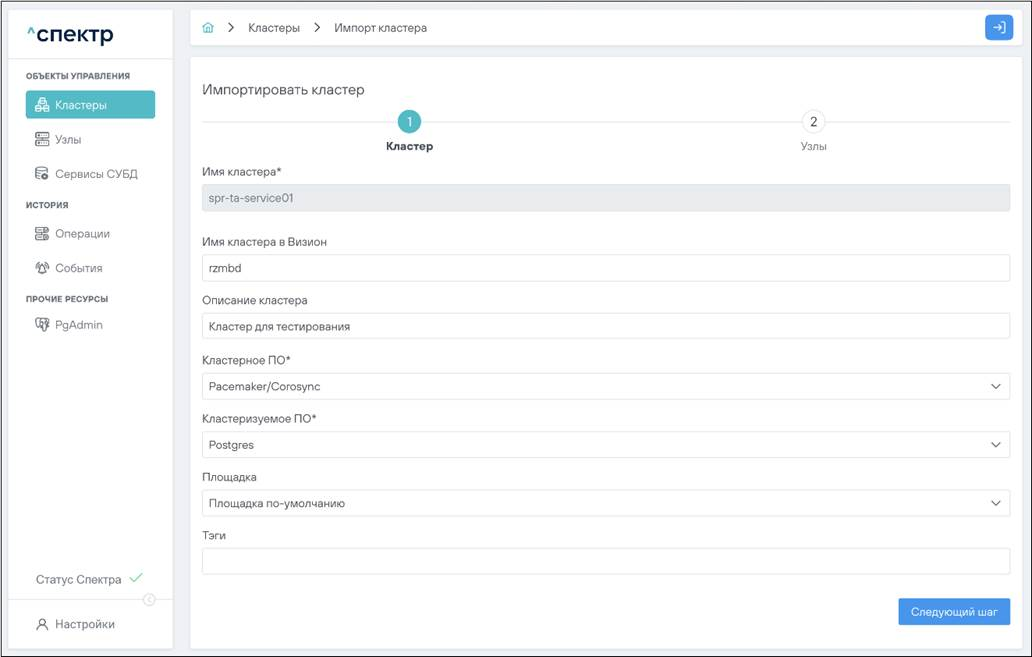Click the home icon in breadcrumb
Image resolution: width=1032 pixels, height=657 pixels.
(x=208, y=28)
